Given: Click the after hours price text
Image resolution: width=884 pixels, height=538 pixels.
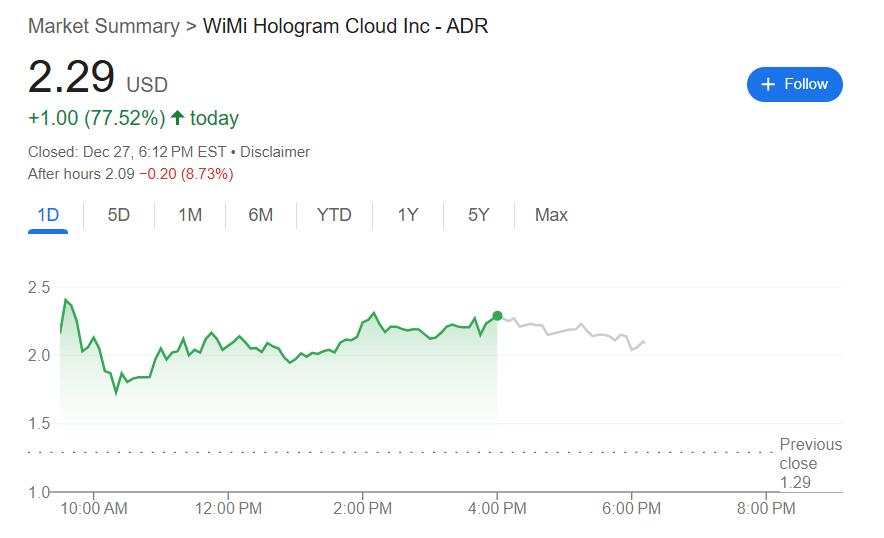Looking at the screenshot, I should tap(130, 174).
